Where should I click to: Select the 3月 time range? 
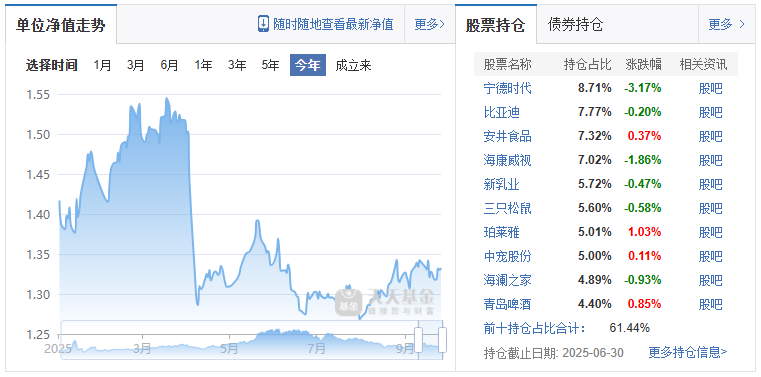(135, 66)
